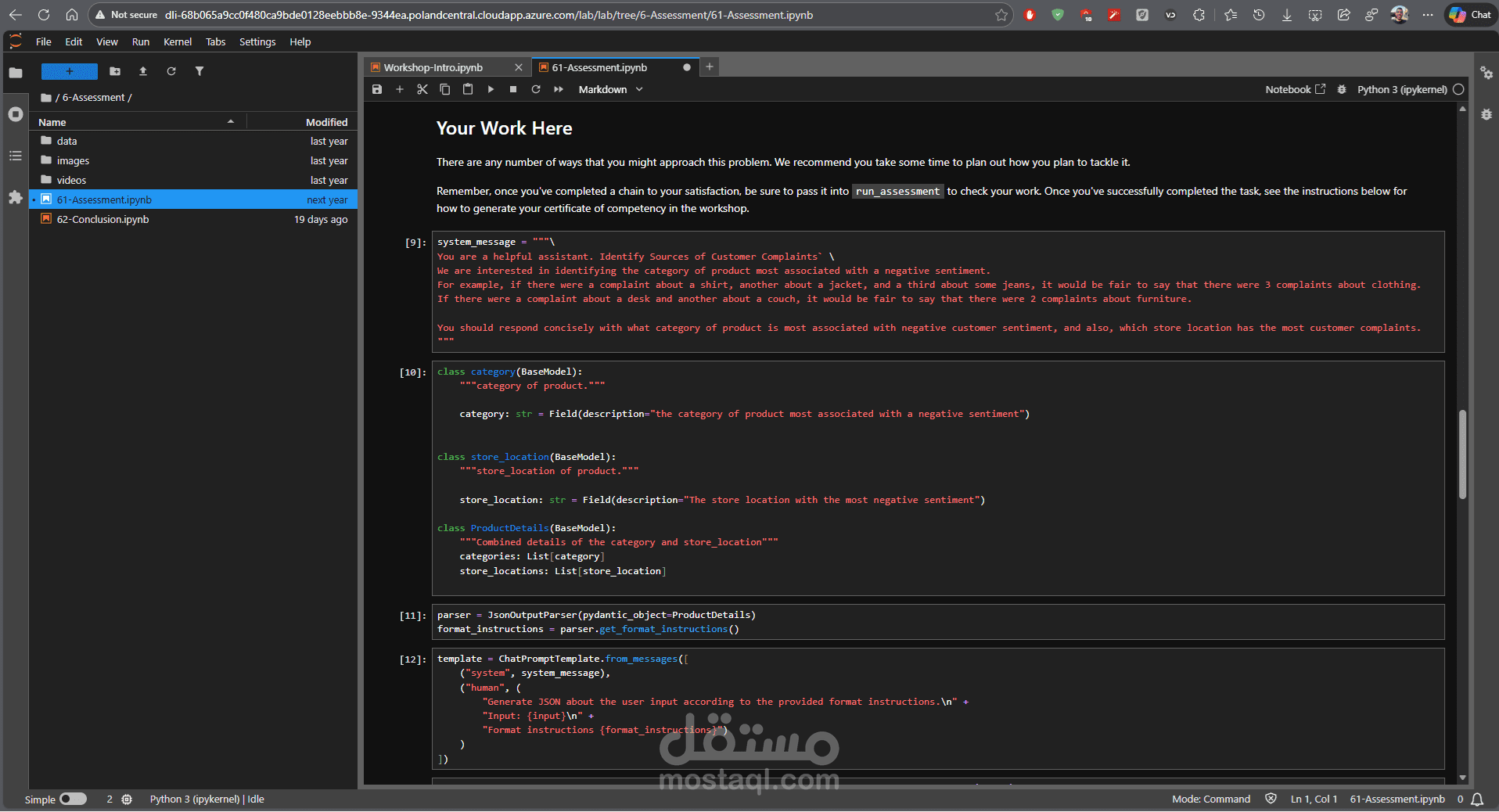Viewport: 1499px width, 812px height.
Task: Open the Help menu
Action: point(300,41)
